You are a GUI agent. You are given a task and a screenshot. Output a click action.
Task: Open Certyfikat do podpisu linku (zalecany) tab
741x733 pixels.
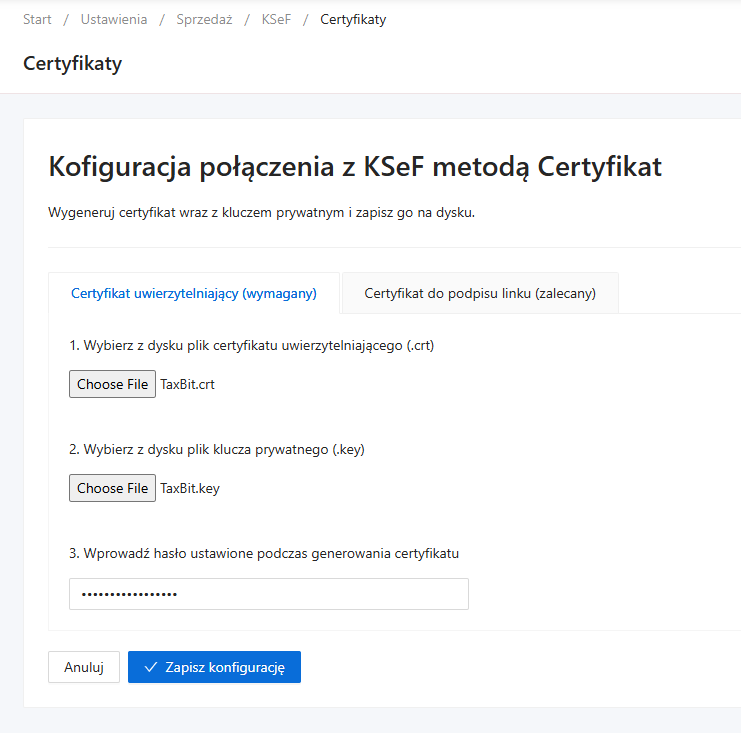point(480,293)
